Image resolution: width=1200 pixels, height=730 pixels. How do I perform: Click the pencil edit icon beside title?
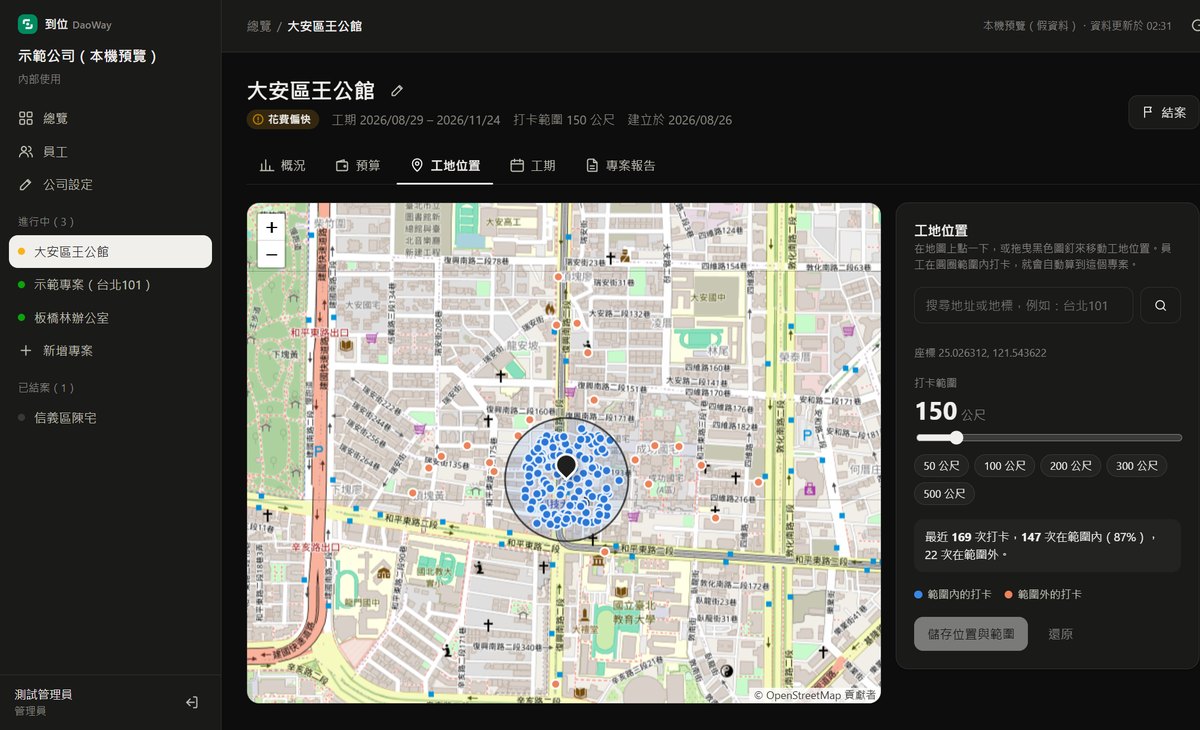click(397, 91)
